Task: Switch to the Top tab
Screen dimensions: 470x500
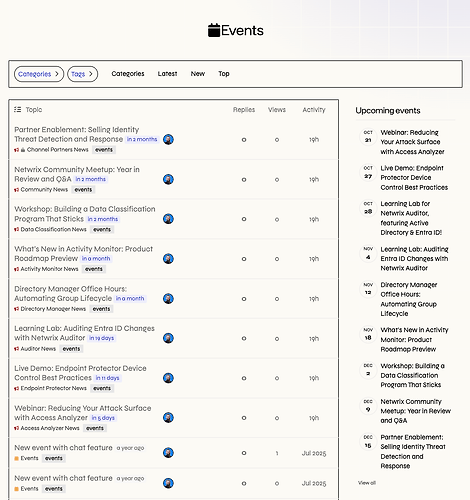Action: coord(224,74)
